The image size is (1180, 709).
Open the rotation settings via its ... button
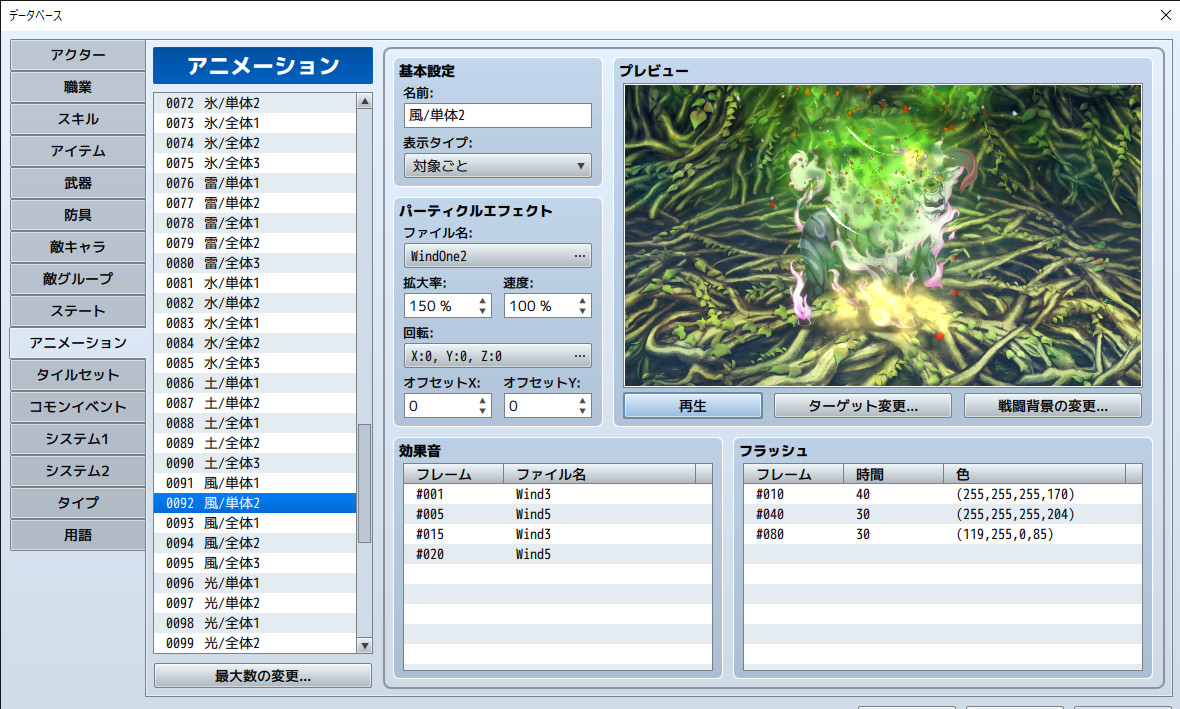[x=581, y=355]
